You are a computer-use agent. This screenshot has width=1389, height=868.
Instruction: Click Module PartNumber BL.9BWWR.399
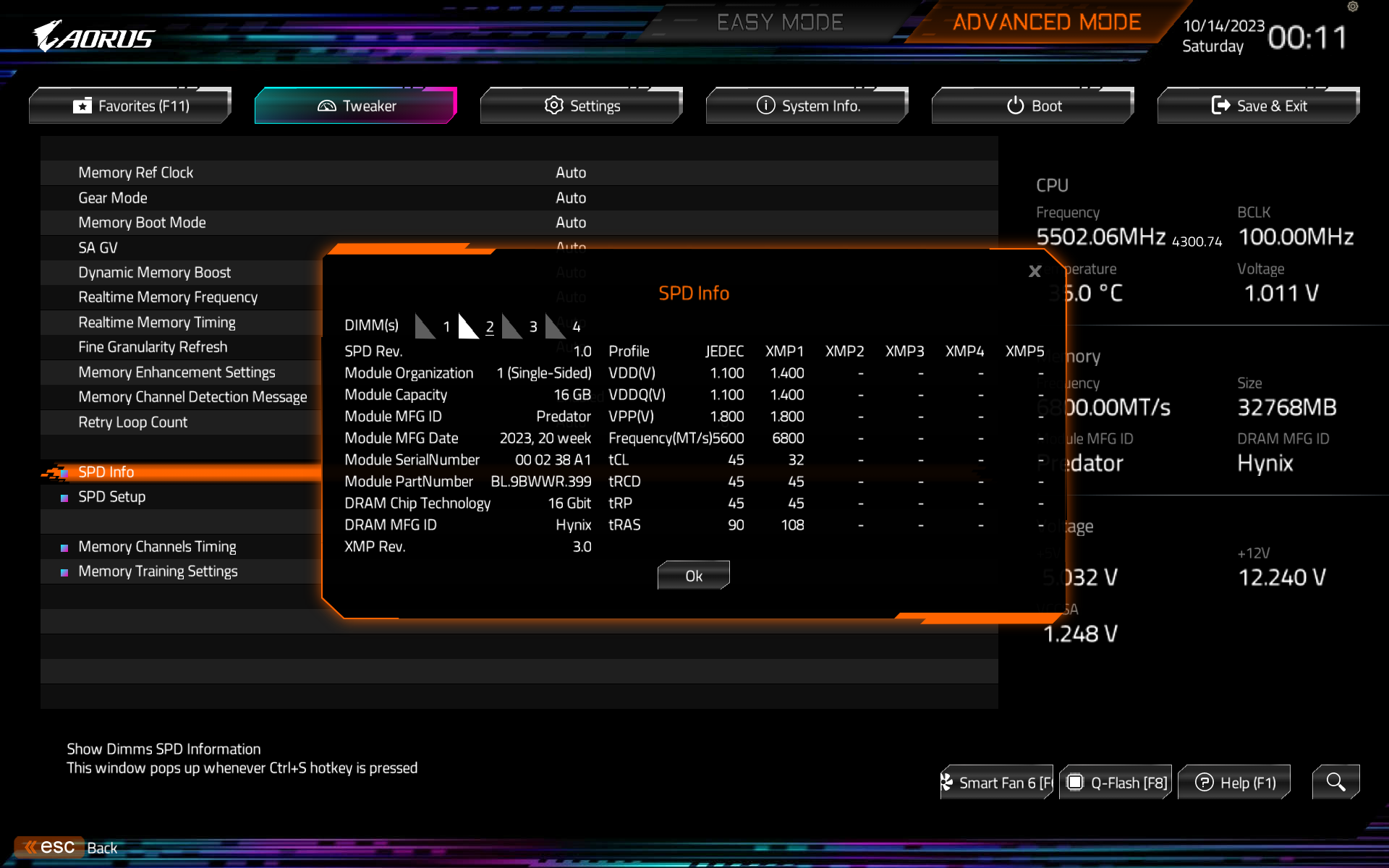[x=540, y=482]
